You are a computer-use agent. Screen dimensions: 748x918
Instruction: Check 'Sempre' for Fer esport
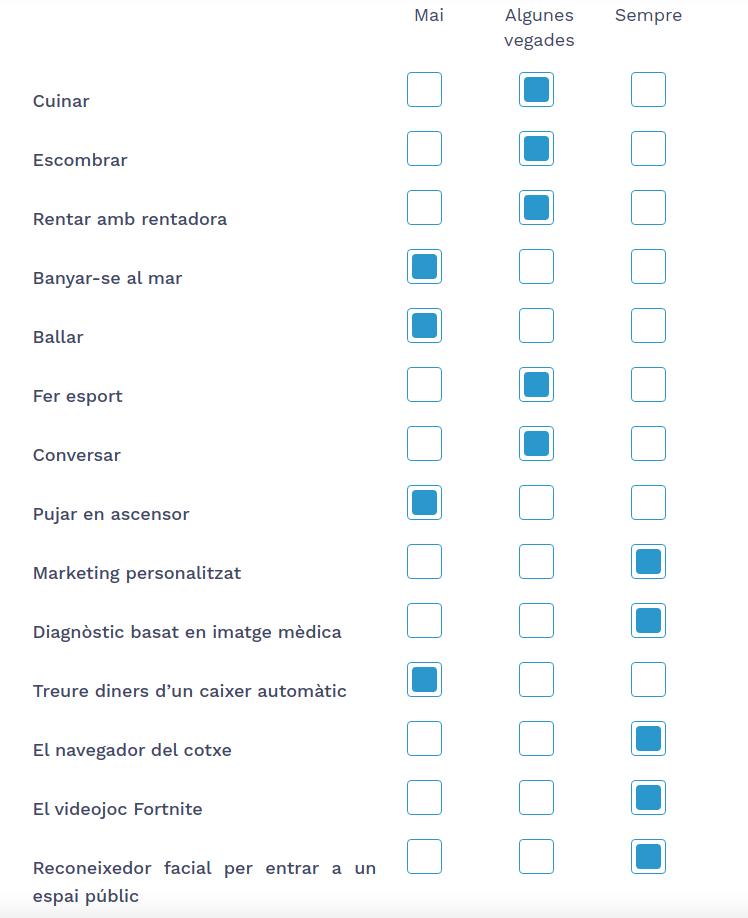click(648, 385)
